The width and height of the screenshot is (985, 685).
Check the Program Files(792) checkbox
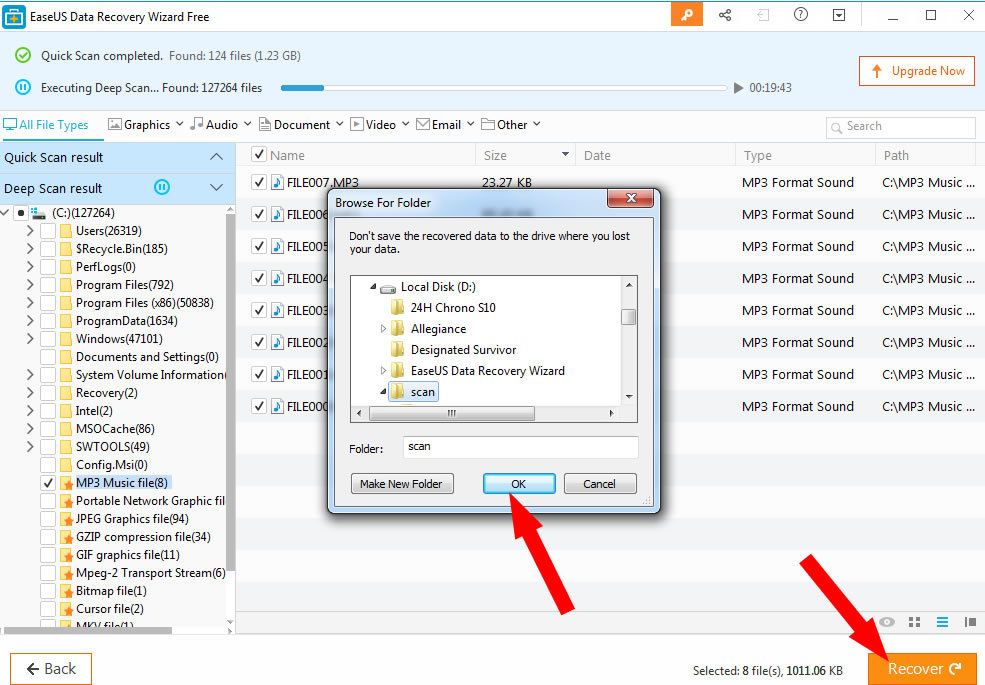pyautogui.click(x=48, y=285)
